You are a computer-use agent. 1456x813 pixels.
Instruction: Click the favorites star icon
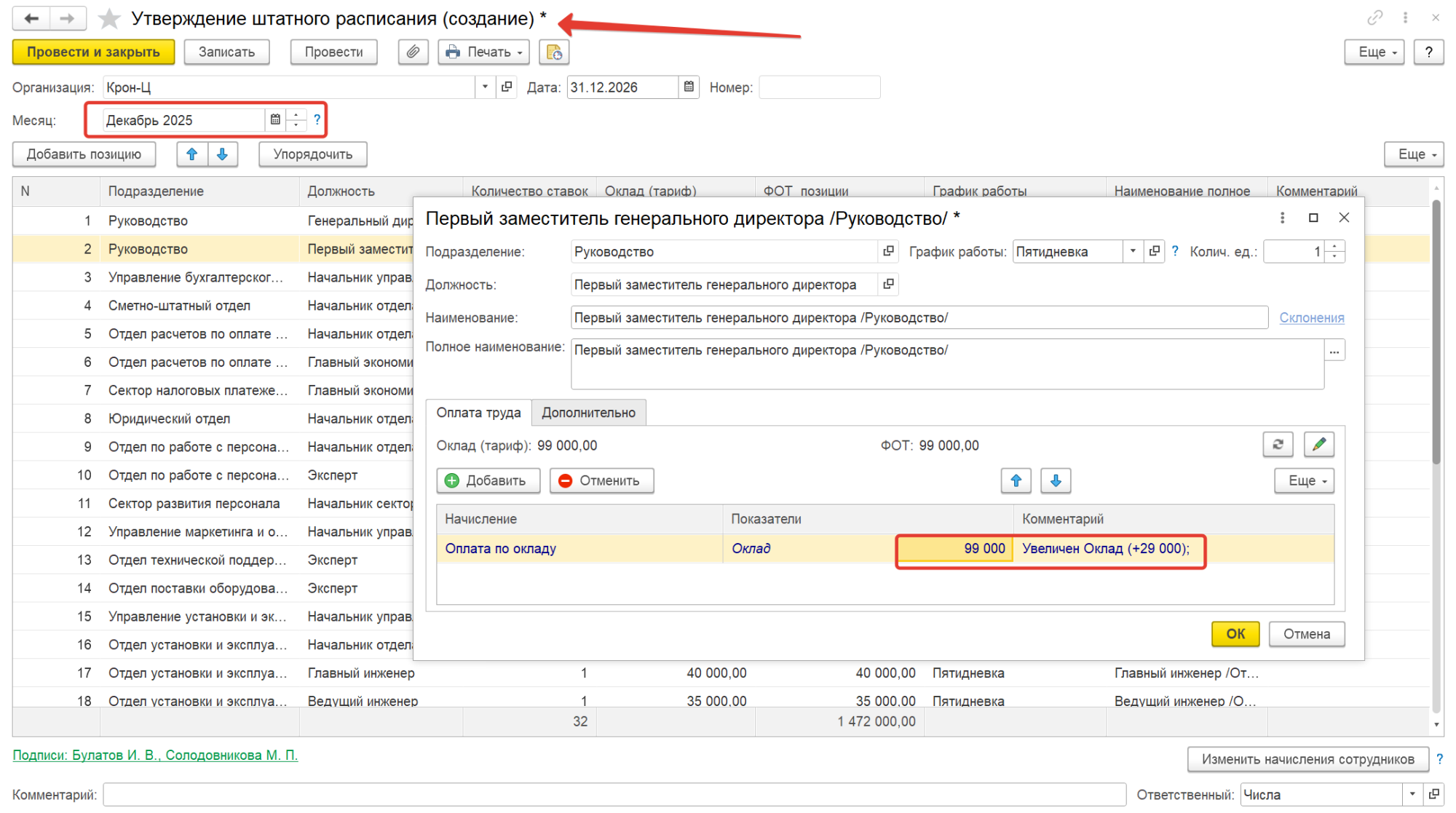(109, 18)
